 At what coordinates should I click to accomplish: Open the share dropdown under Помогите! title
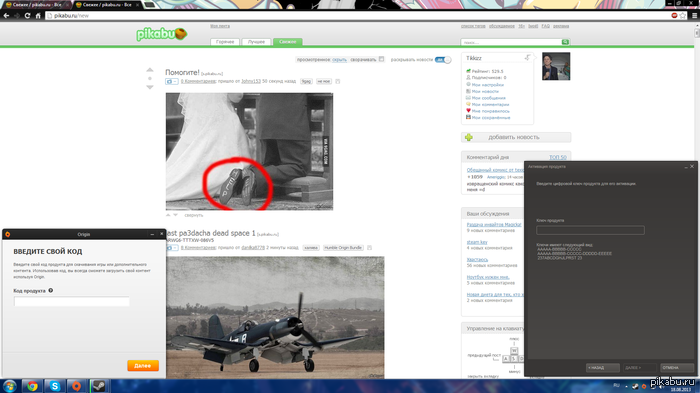tap(171, 81)
